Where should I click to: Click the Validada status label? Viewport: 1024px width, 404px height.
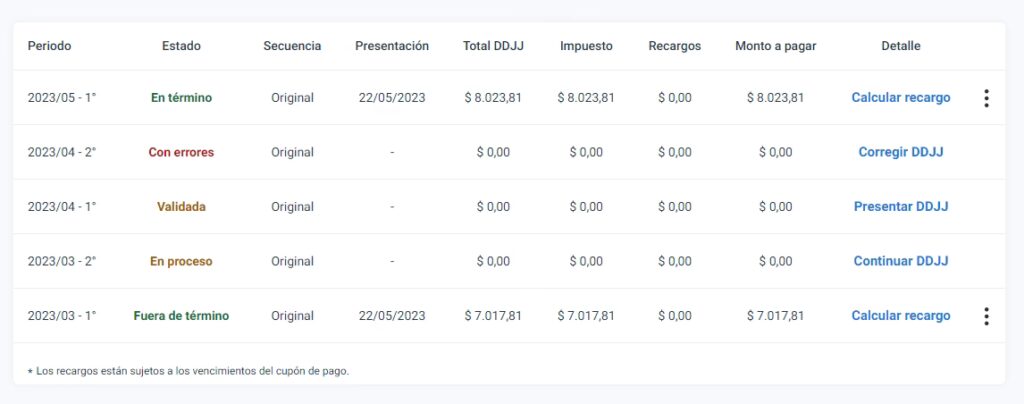tap(181, 207)
